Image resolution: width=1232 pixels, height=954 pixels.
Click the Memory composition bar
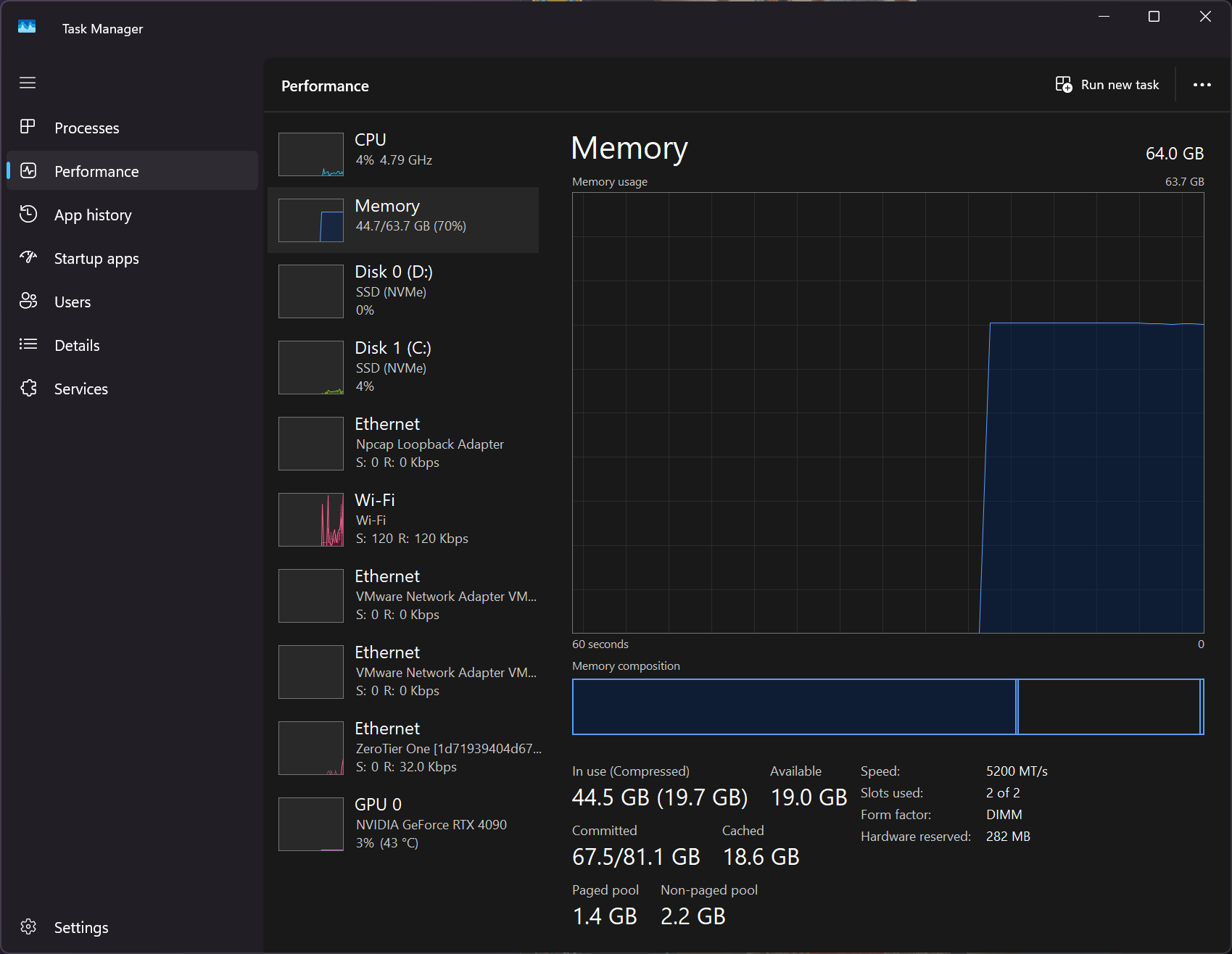tap(888, 707)
